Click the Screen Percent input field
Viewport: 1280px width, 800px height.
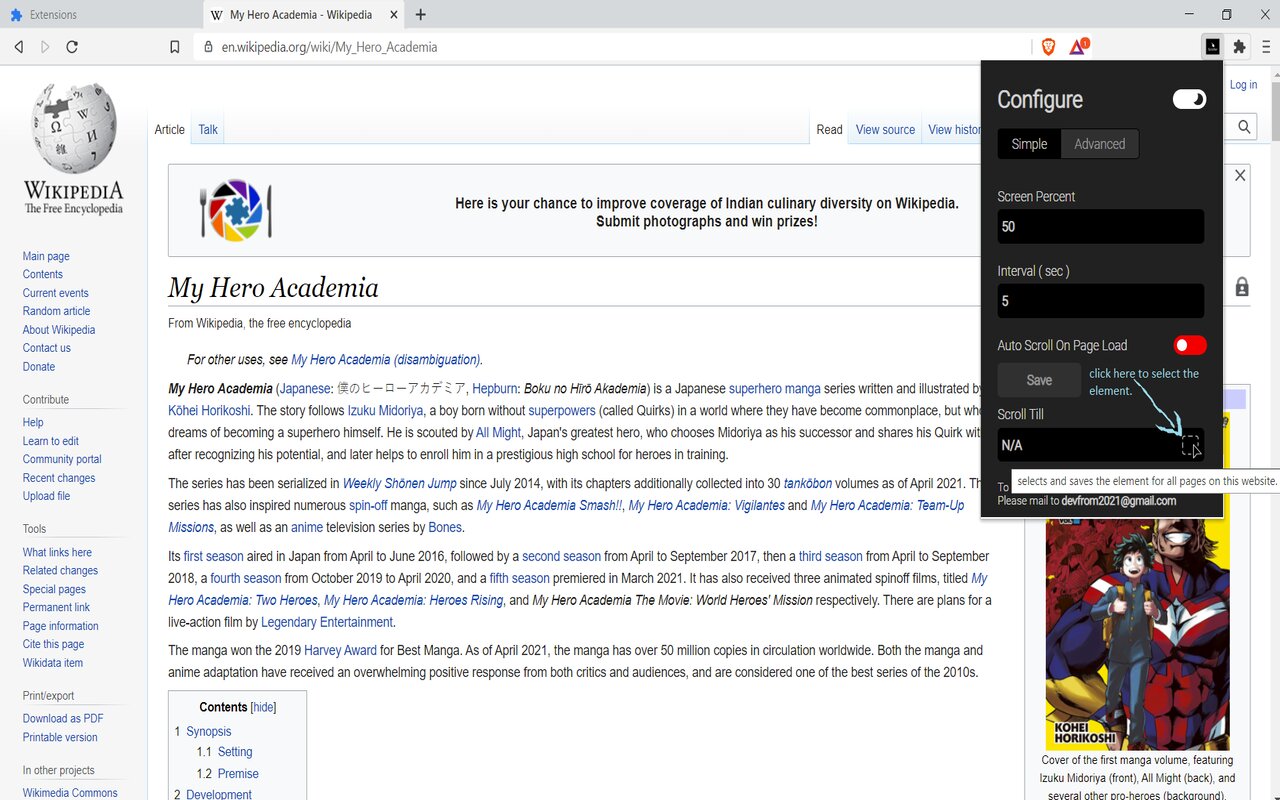pyautogui.click(x=1100, y=226)
